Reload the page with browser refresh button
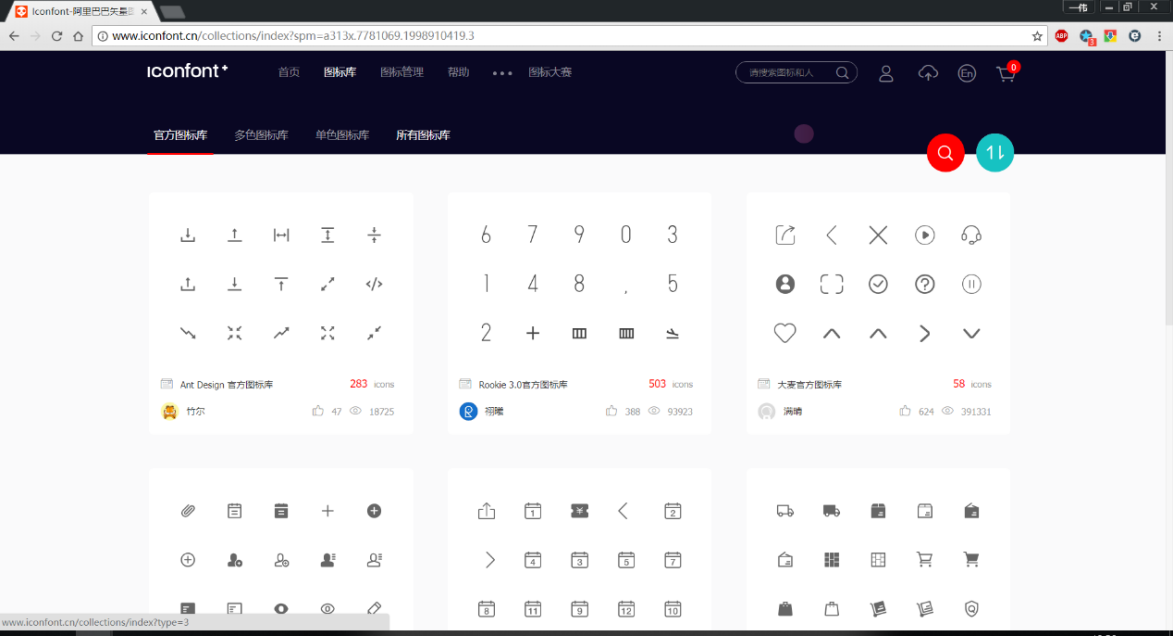 click(x=56, y=36)
